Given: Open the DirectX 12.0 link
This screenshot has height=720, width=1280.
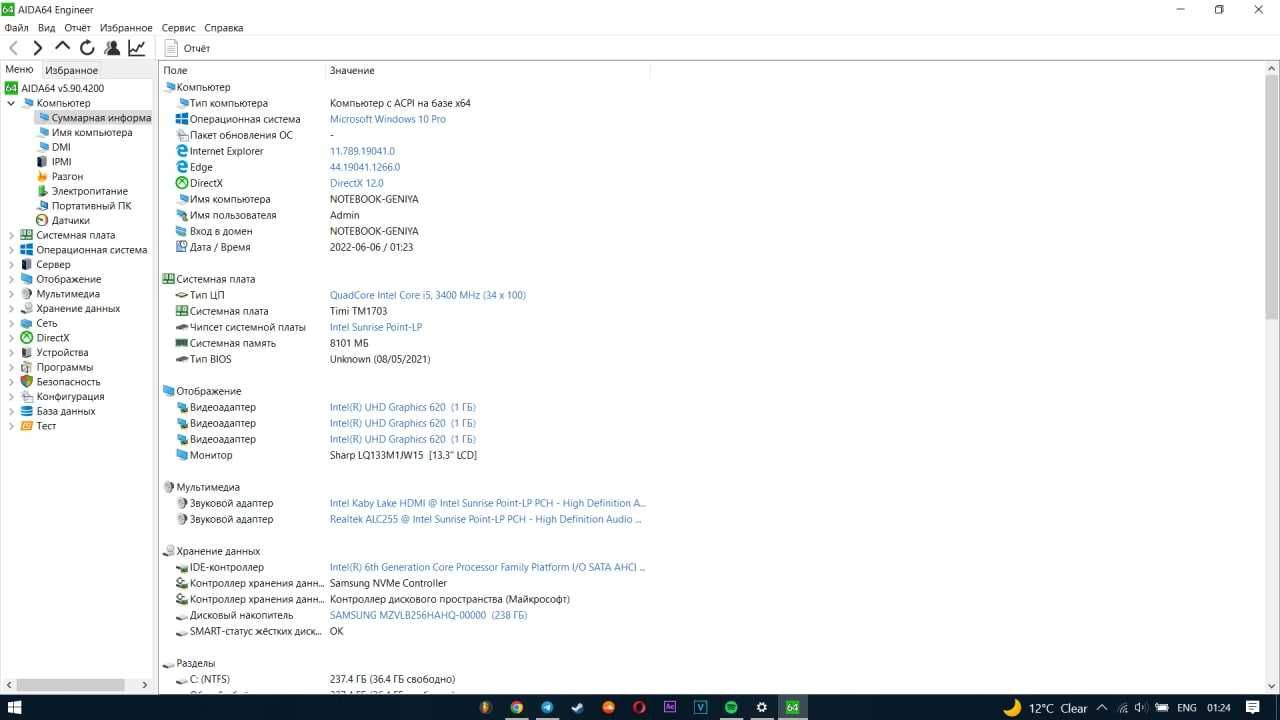Looking at the screenshot, I should tap(357, 183).
